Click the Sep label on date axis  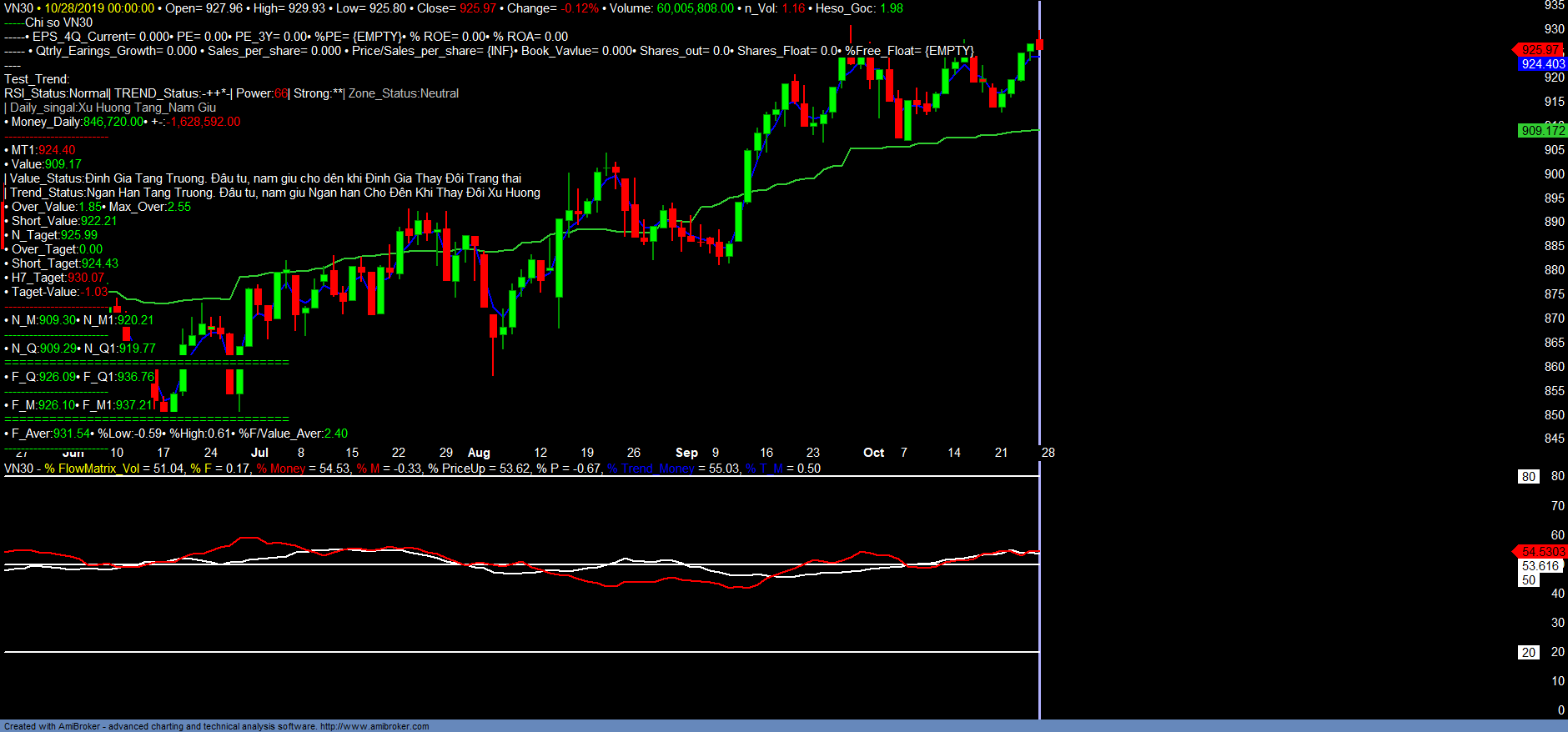tap(686, 453)
